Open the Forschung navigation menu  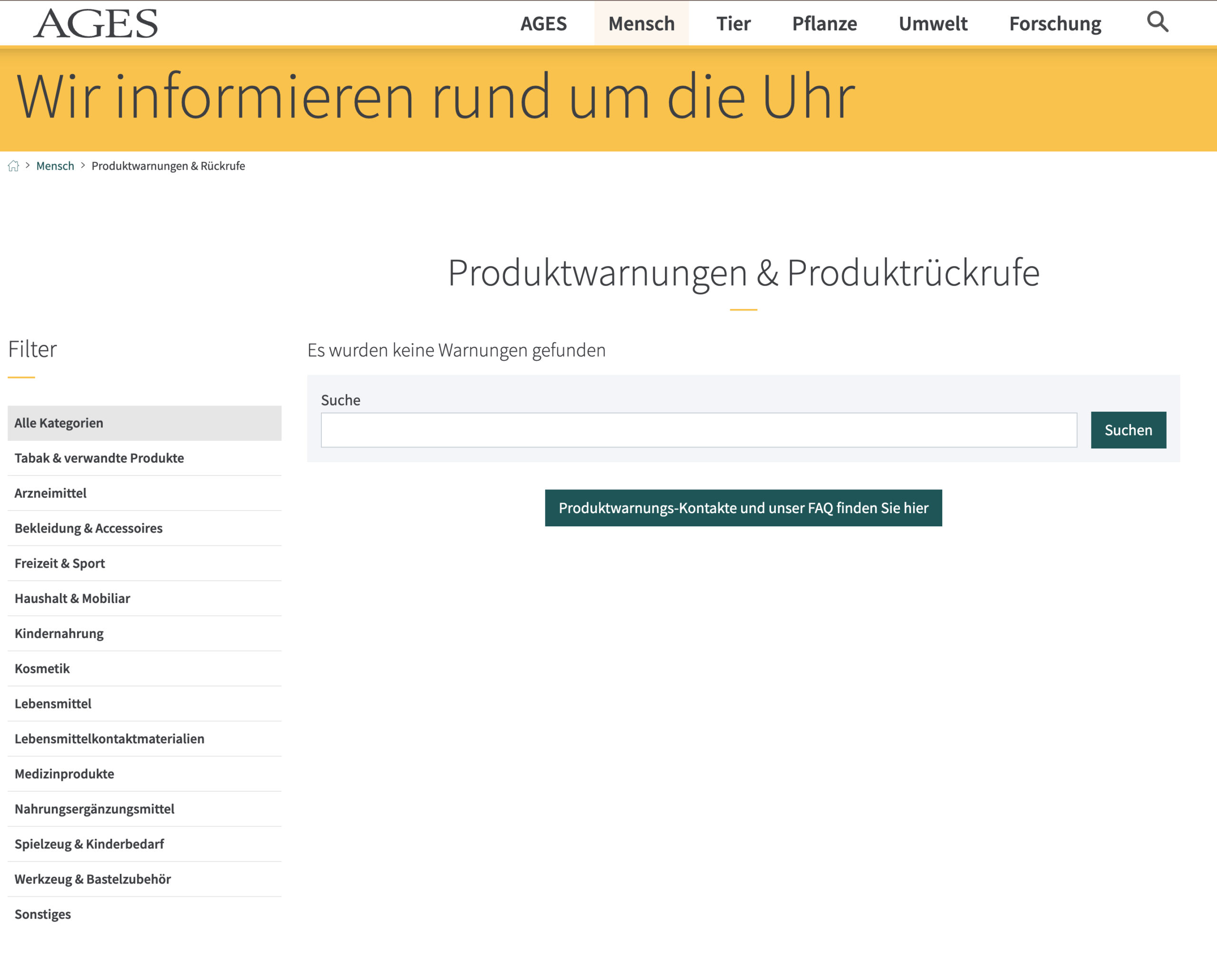click(x=1054, y=24)
